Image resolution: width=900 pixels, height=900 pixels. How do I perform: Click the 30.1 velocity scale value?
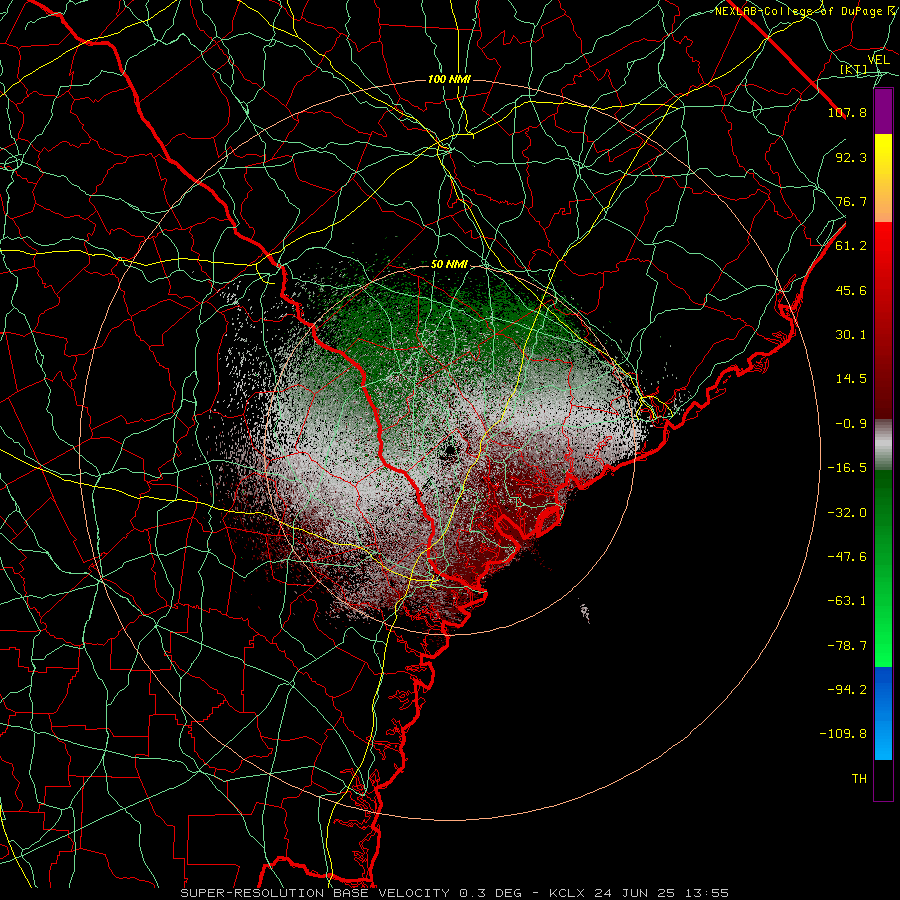(x=851, y=335)
